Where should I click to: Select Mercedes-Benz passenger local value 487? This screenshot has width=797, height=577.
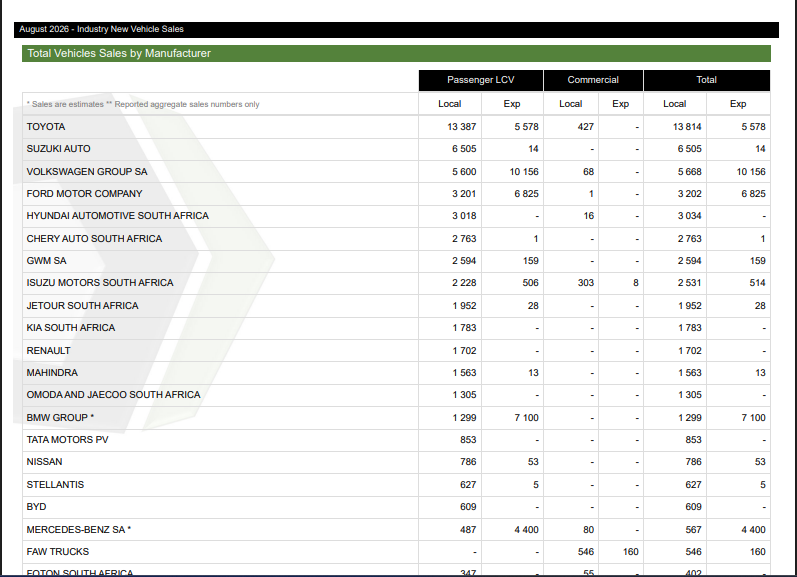tap(468, 530)
